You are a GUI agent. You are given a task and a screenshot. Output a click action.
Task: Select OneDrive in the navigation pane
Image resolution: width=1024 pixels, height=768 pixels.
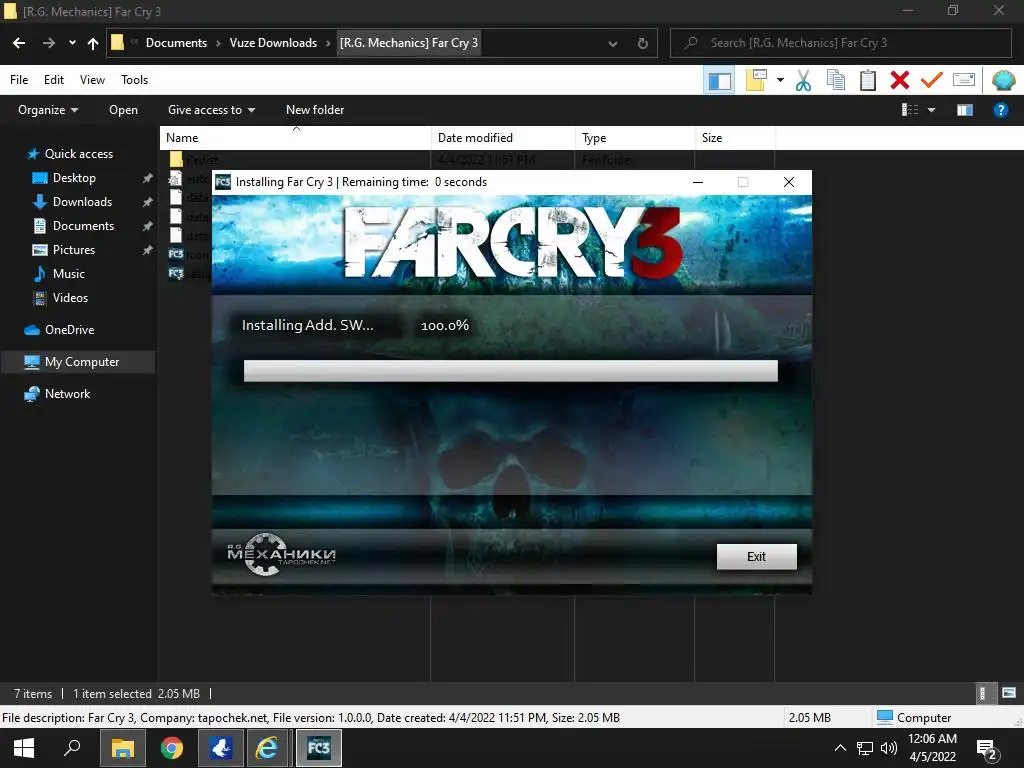[x=69, y=330]
